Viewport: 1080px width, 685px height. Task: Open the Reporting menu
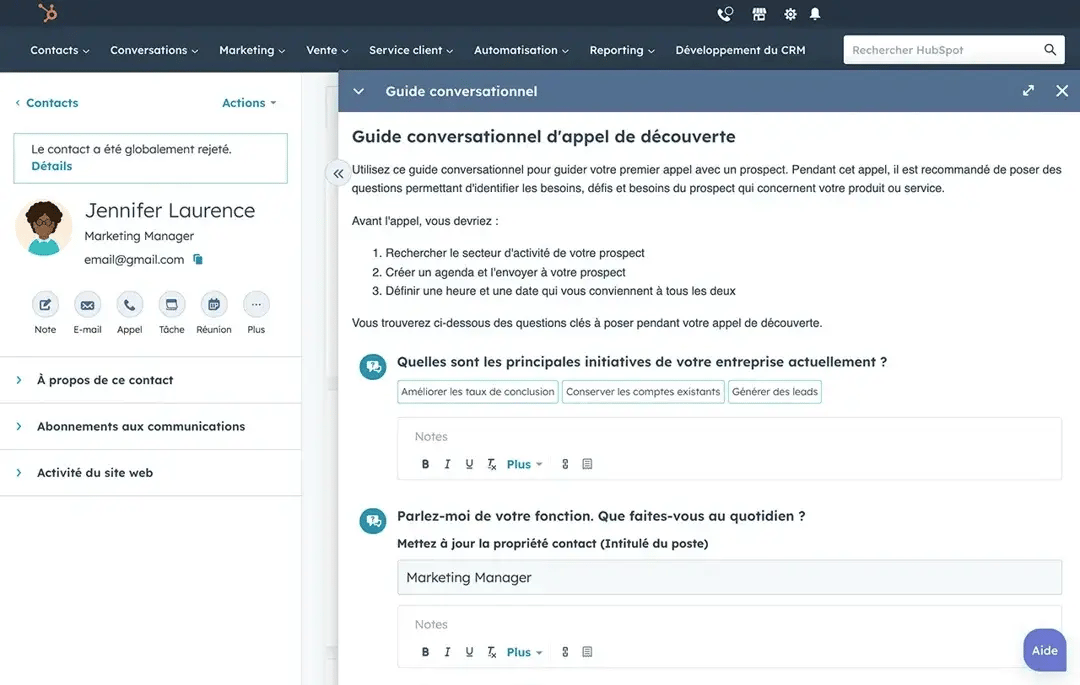click(x=621, y=50)
